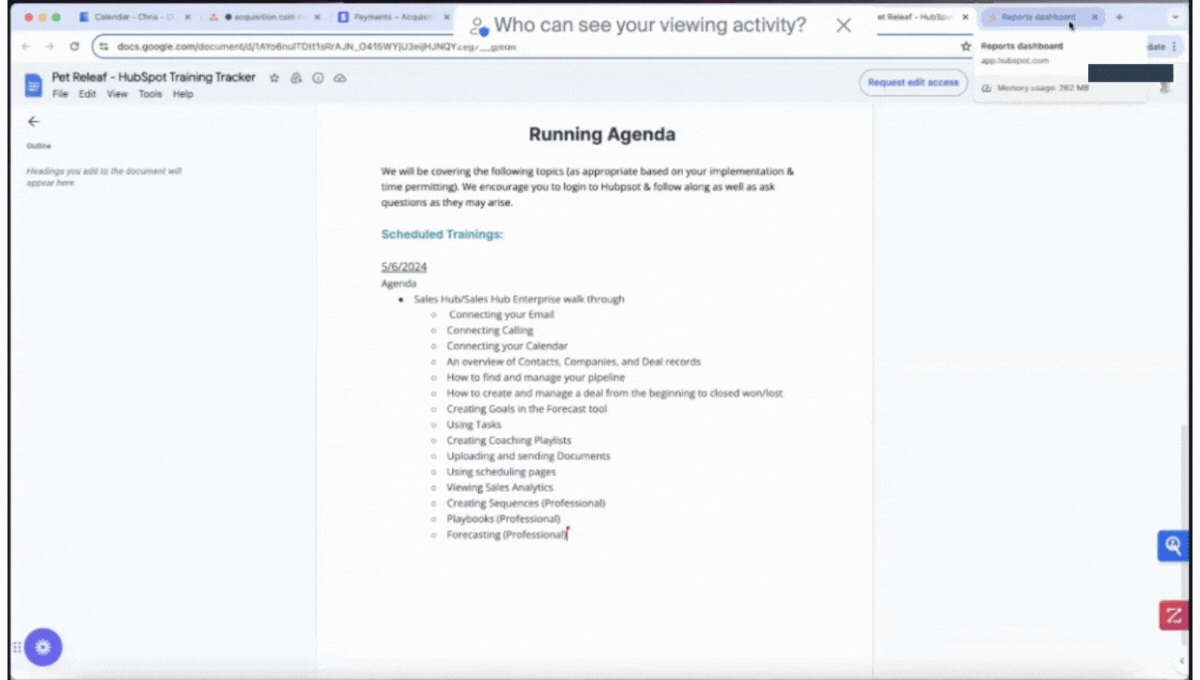Bookmark this page via the address bar star
This screenshot has height=680, width=1200.
(x=965, y=46)
